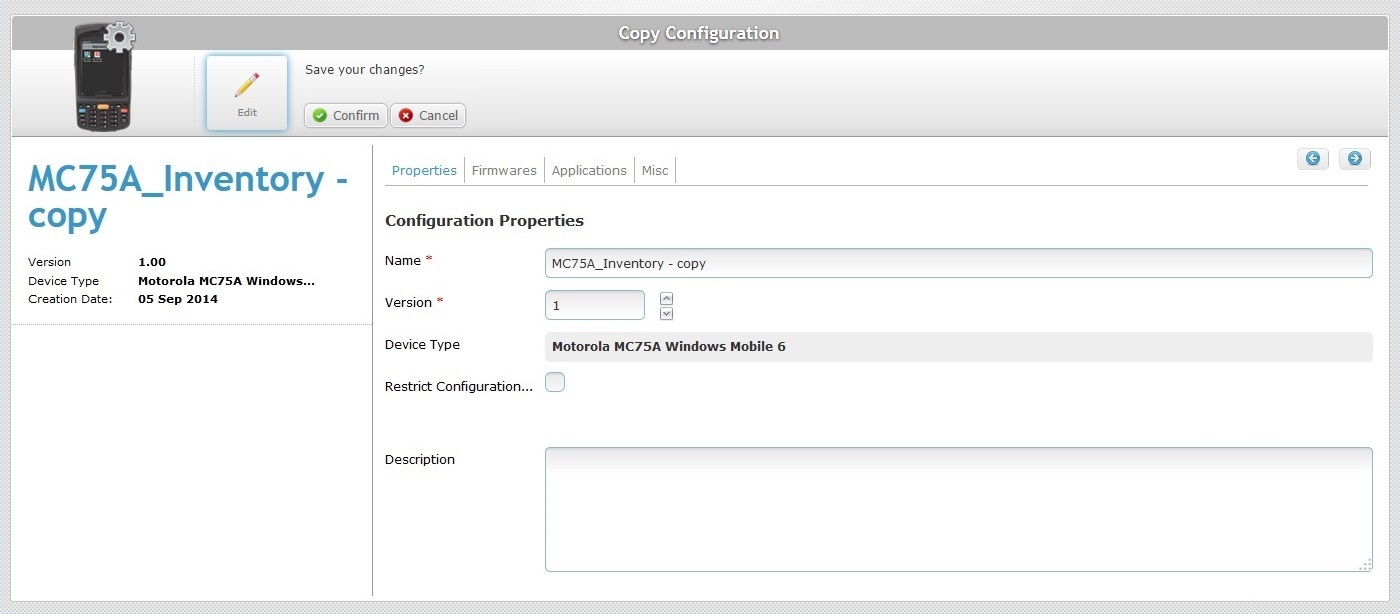Screen dimensions: 1400x614
Task: Click the Version number field
Action: tap(595, 305)
